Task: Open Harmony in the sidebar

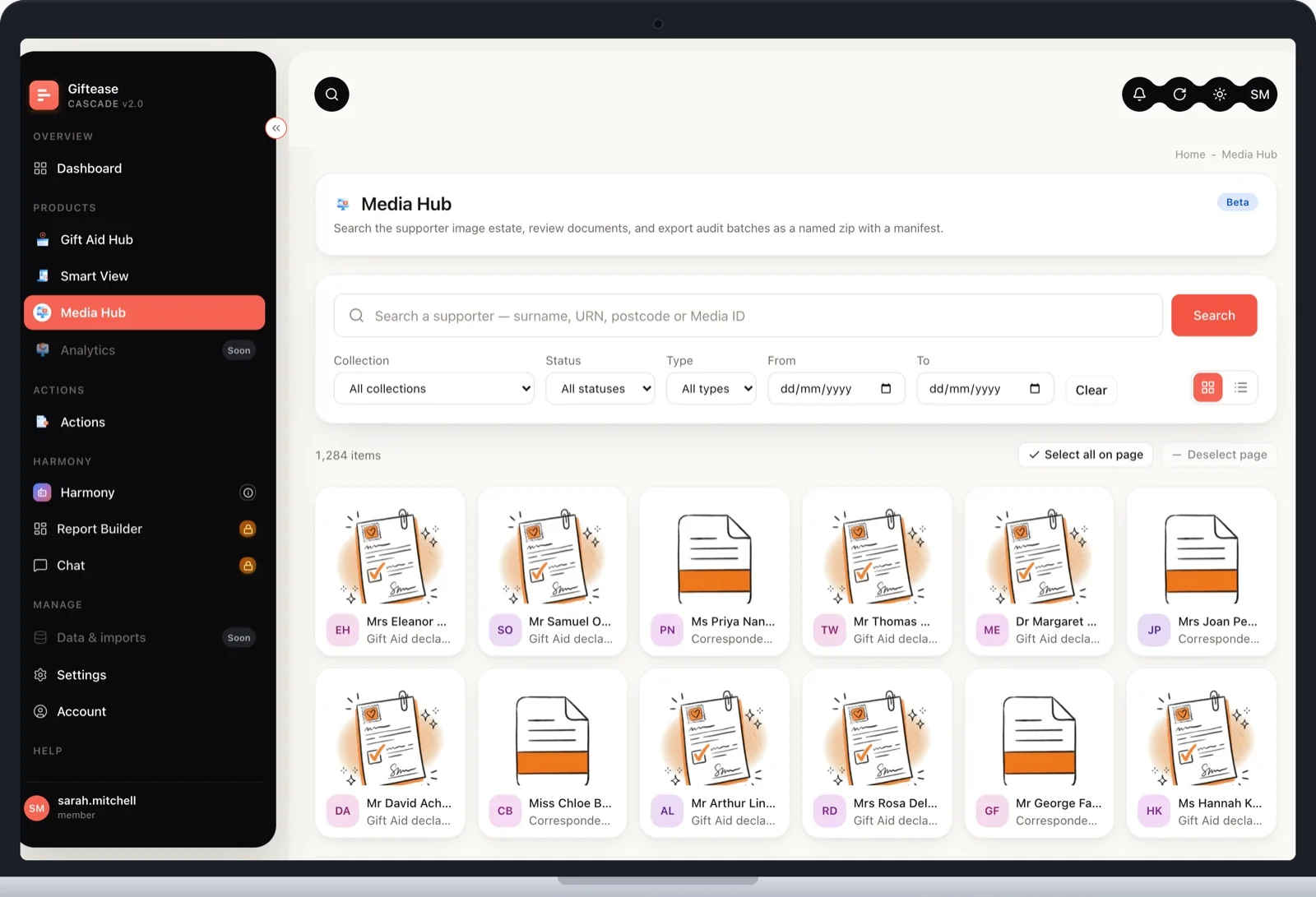Action: pyautogui.click(x=145, y=492)
